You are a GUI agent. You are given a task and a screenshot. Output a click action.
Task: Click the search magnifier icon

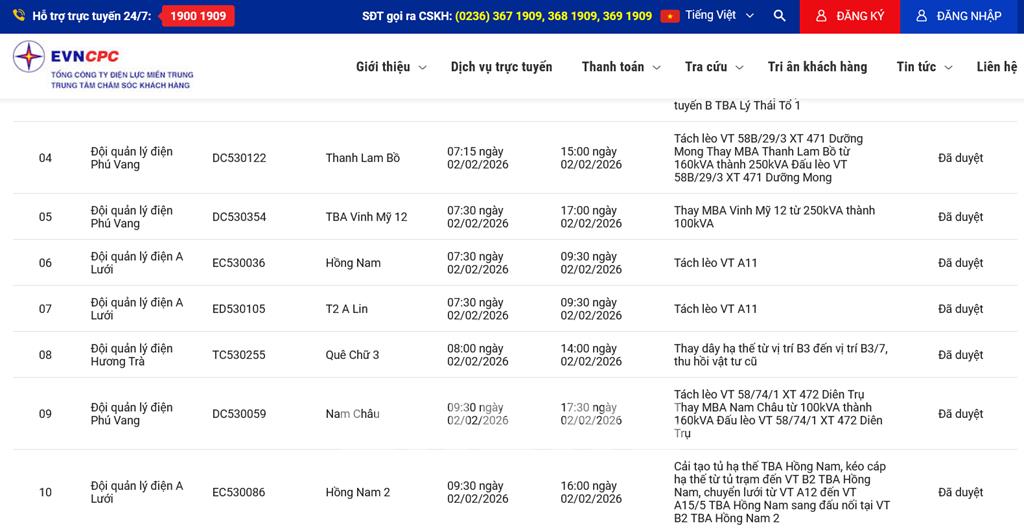click(x=780, y=16)
